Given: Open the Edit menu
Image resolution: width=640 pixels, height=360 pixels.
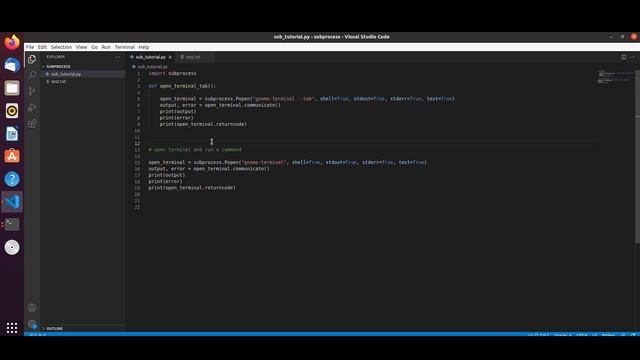Looking at the screenshot, I should 42,47.
